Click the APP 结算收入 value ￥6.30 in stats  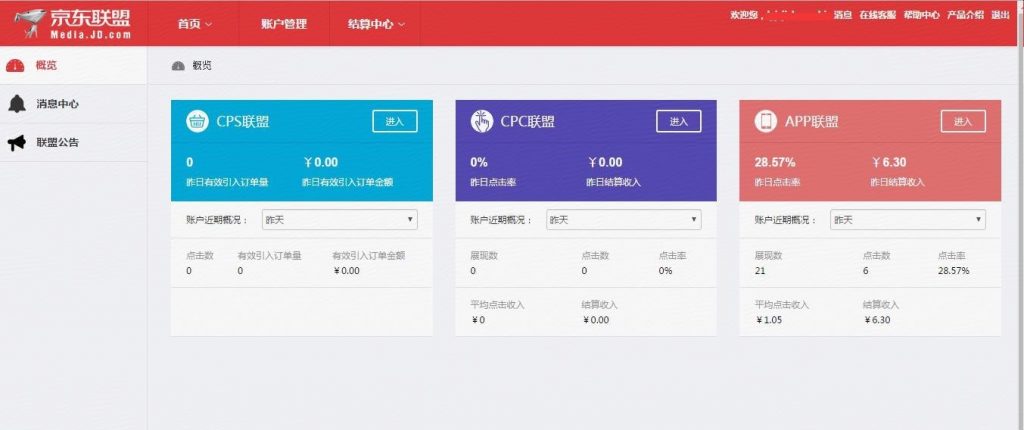pyautogui.click(x=876, y=320)
